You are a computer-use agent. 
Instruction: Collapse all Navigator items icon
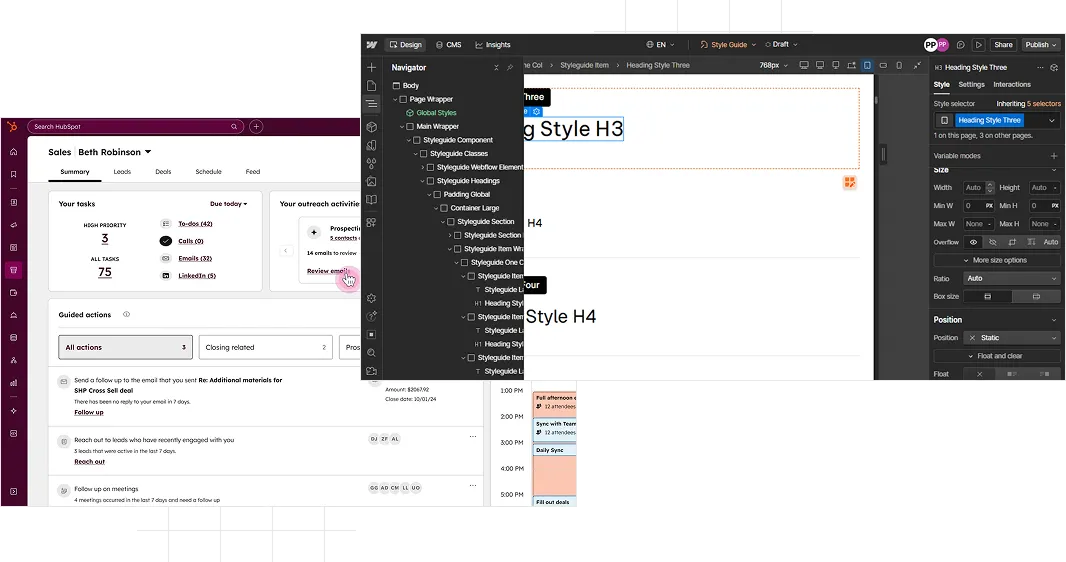[x=496, y=67]
